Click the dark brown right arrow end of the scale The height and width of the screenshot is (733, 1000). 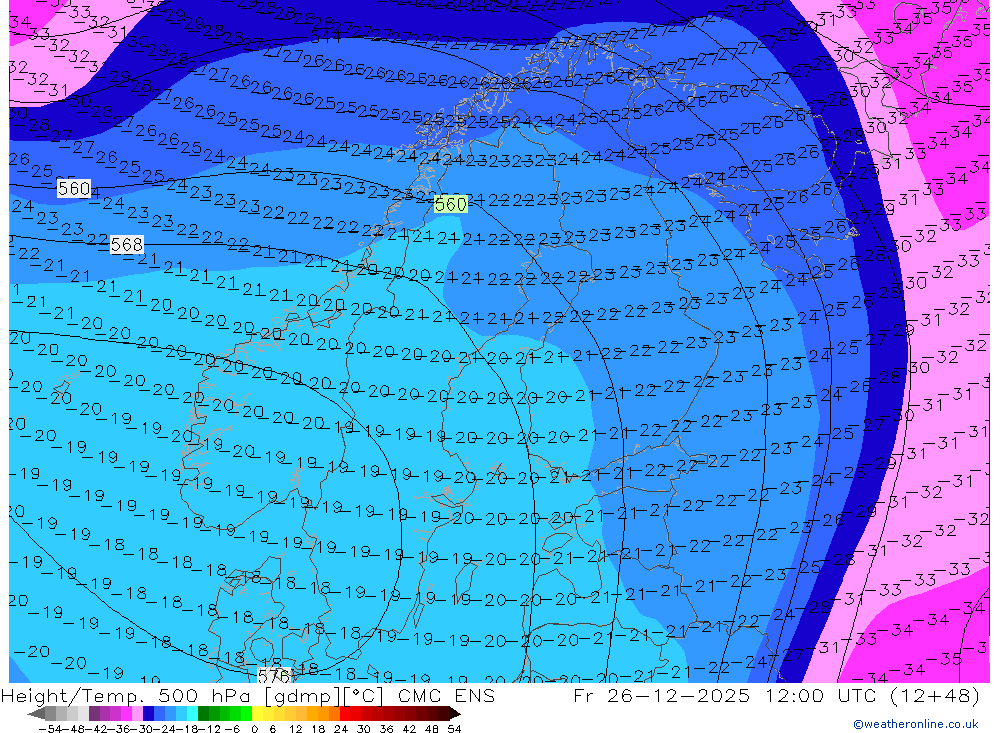(x=455, y=713)
